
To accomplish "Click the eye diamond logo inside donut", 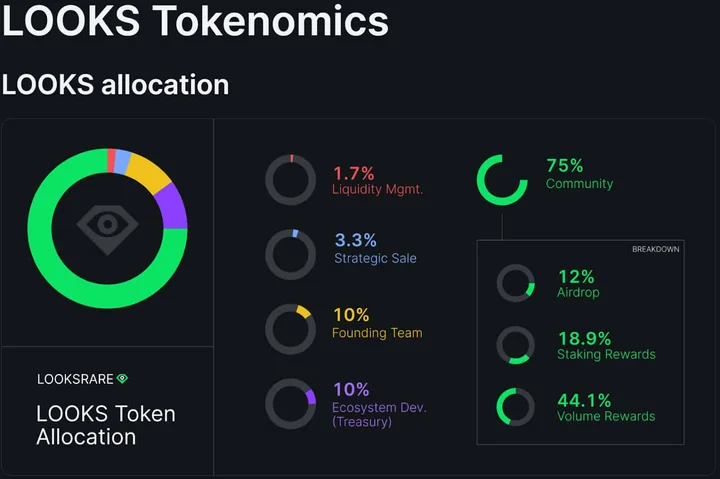I will (107, 229).
